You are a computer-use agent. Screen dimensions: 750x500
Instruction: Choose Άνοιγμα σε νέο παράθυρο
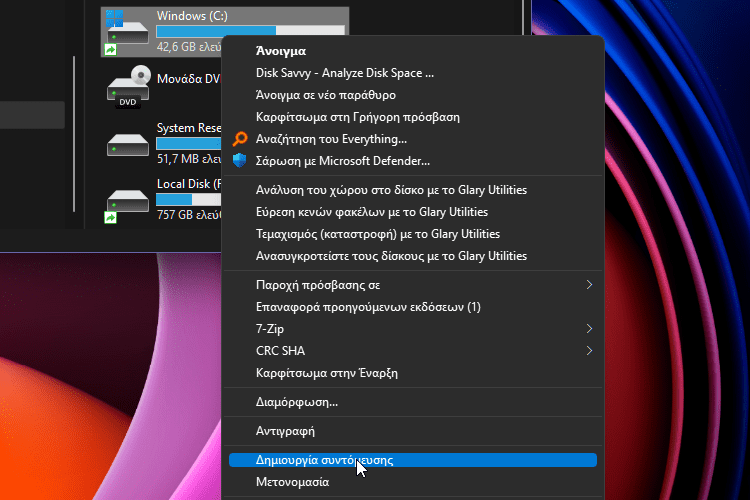[413, 95]
